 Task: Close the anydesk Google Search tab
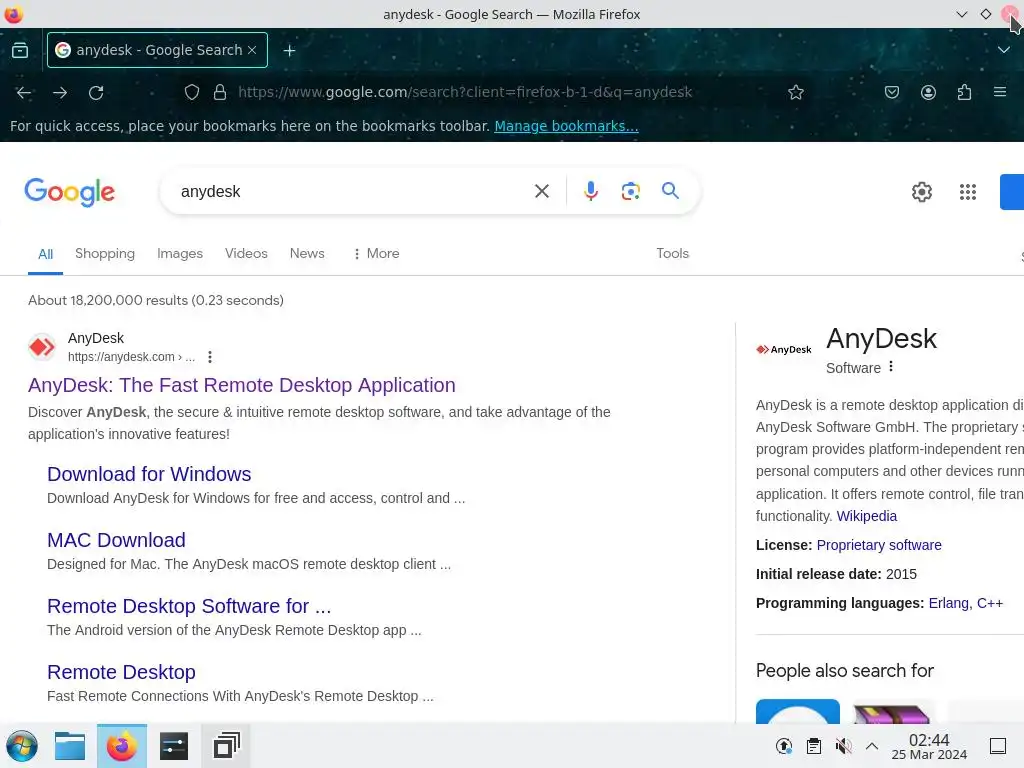(252, 50)
